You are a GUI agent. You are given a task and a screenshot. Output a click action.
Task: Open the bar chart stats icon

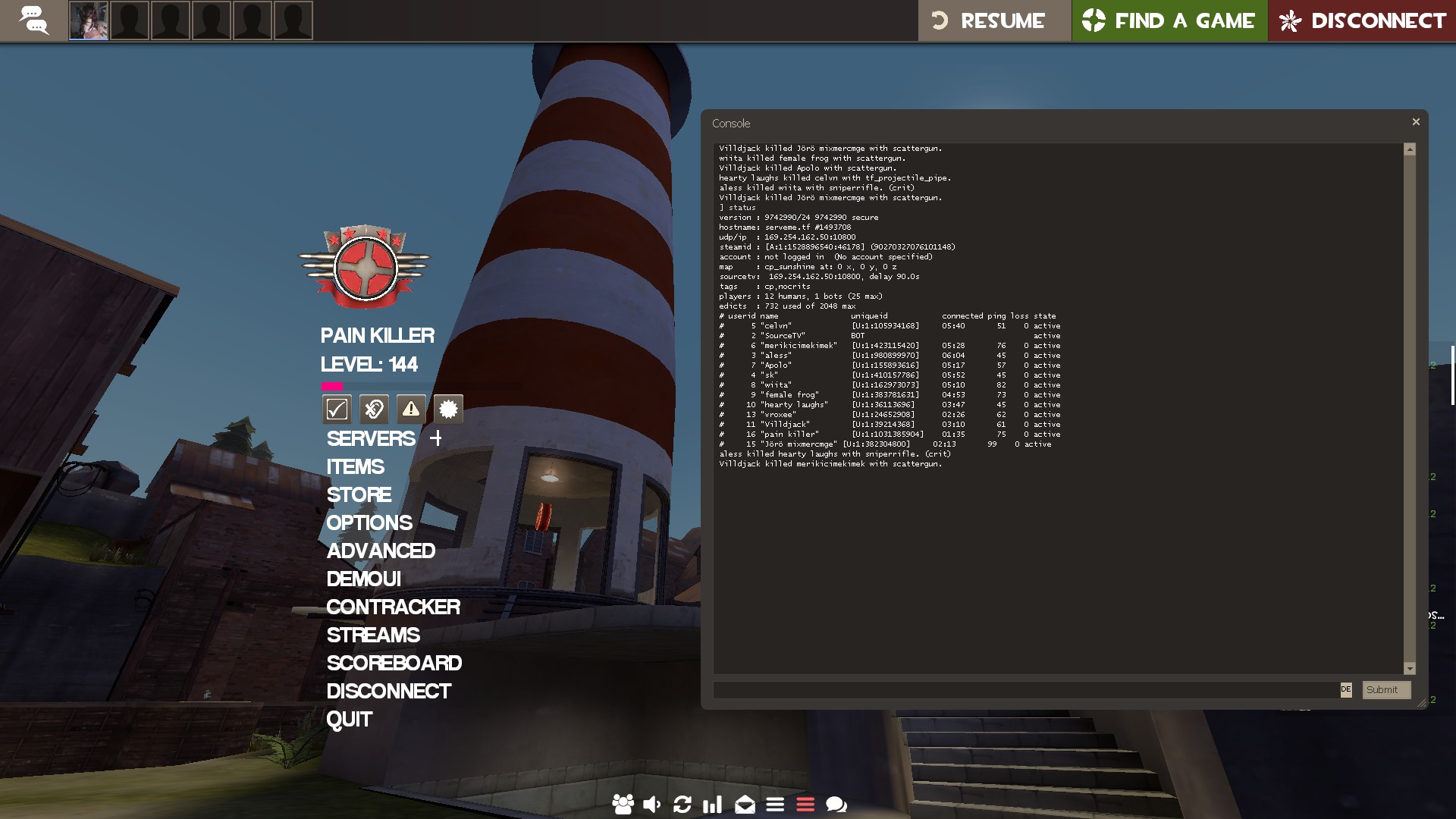point(713,805)
